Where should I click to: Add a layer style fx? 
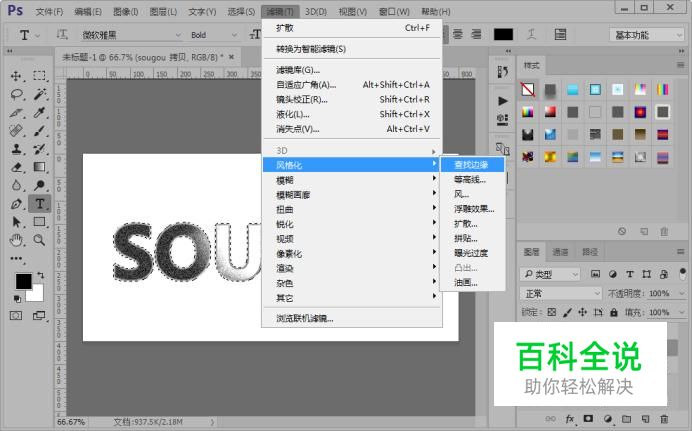point(570,419)
